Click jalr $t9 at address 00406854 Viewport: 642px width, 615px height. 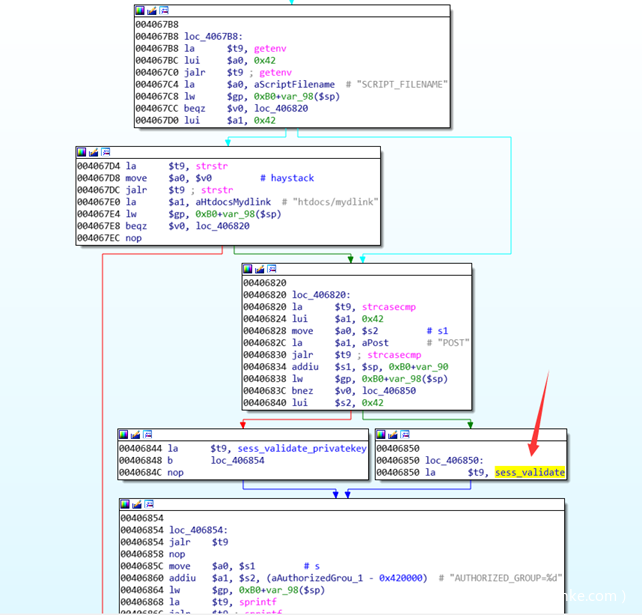pos(174,543)
